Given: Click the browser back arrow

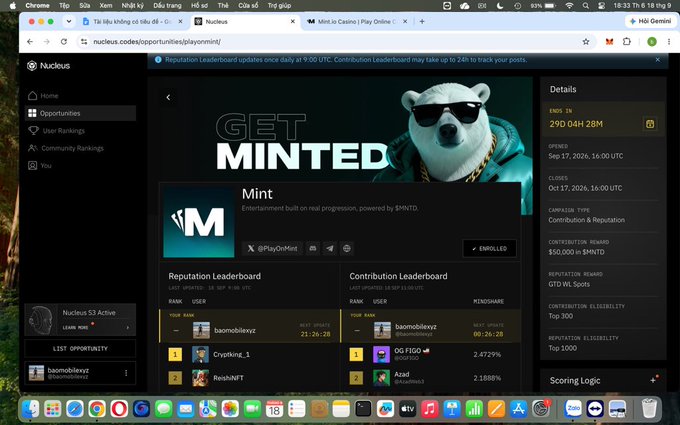Looking at the screenshot, I should tap(30, 42).
